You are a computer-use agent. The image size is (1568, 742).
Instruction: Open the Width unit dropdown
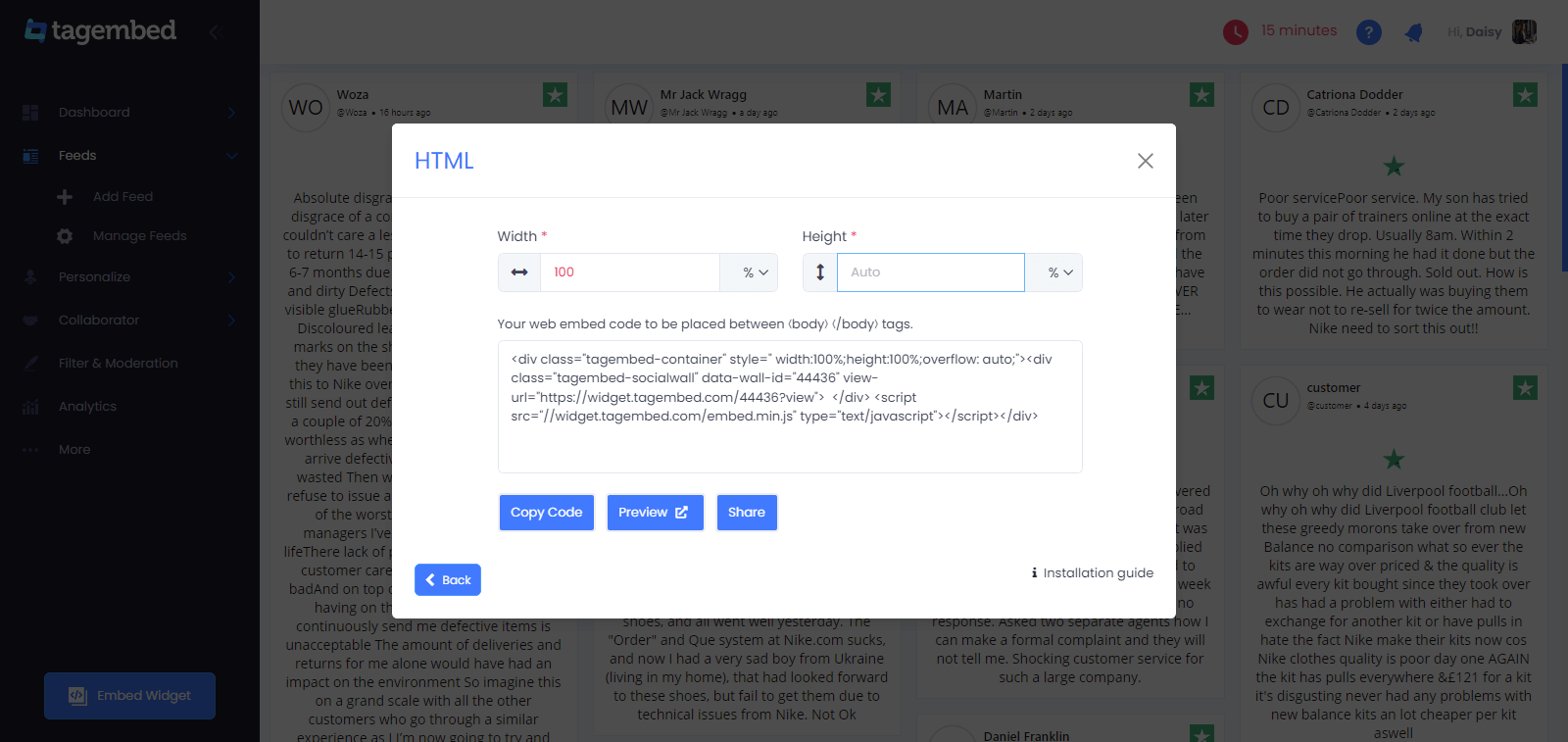click(x=750, y=272)
